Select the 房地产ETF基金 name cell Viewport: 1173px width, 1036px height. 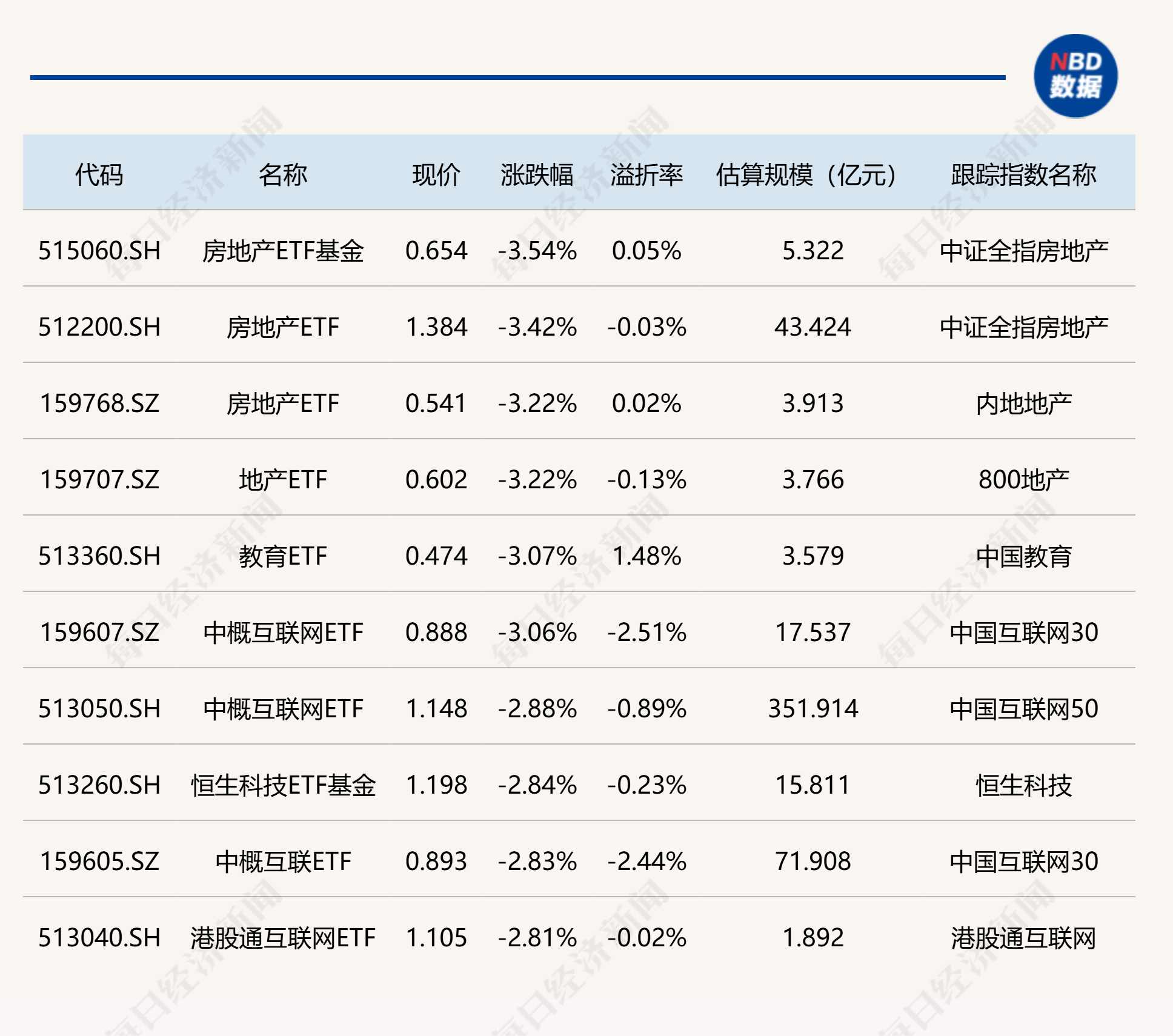(x=283, y=251)
